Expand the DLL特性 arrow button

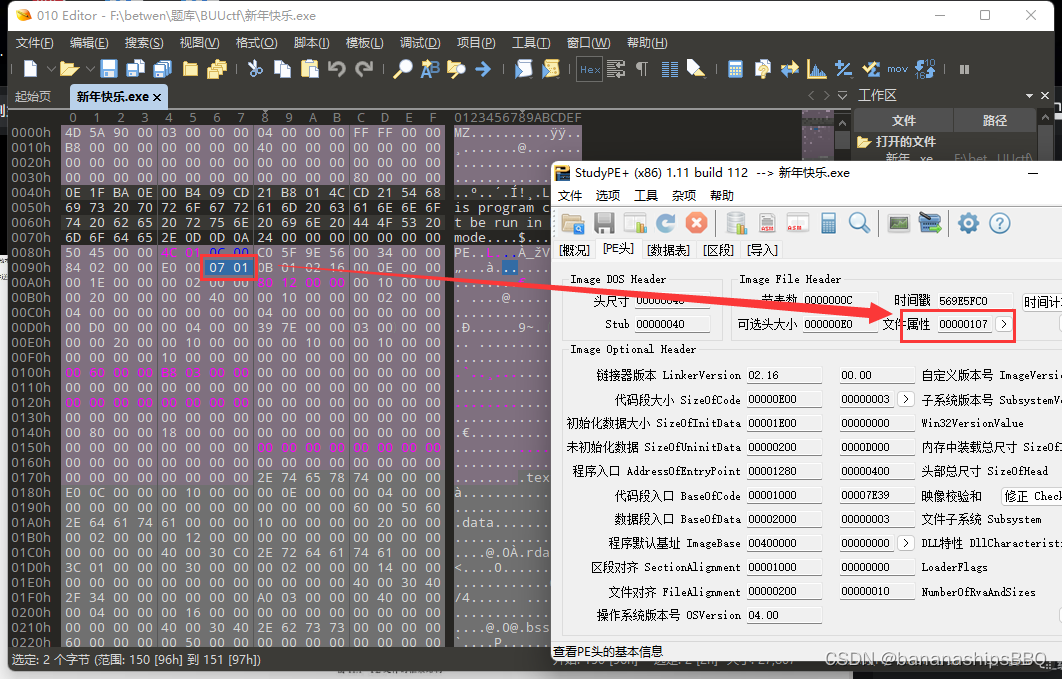click(x=906, y=544)
